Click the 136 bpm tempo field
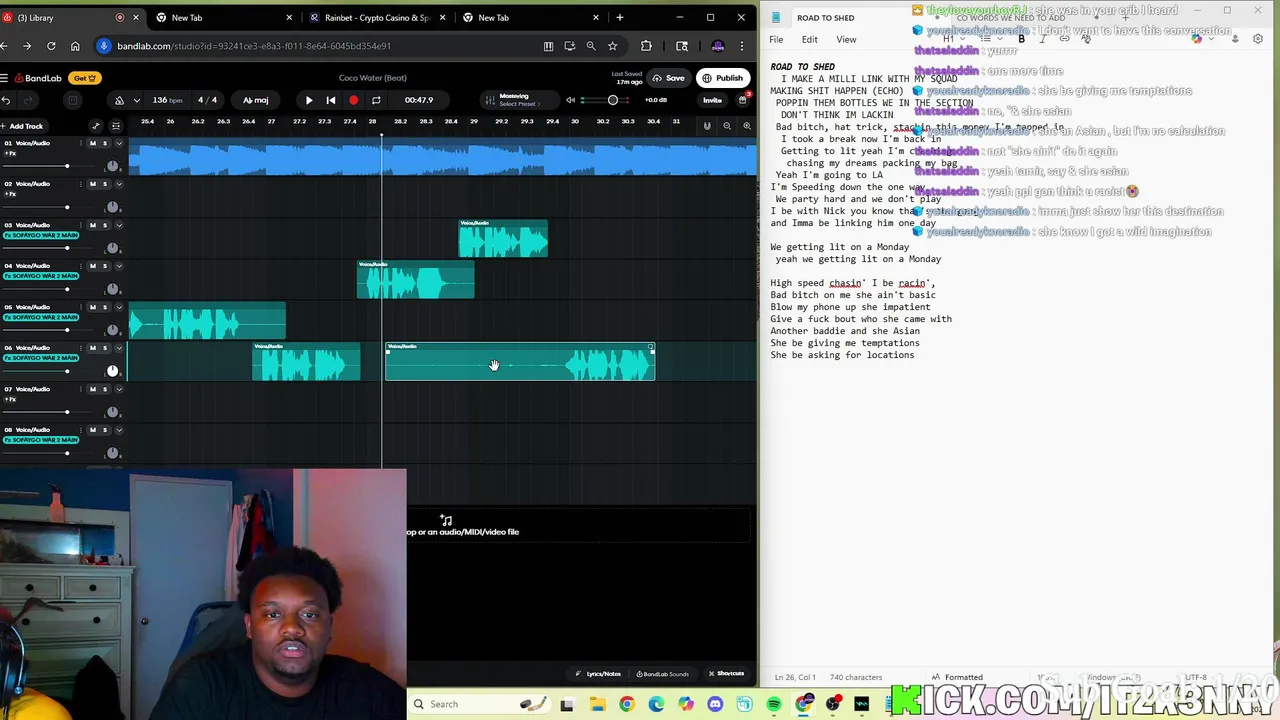 167,100
